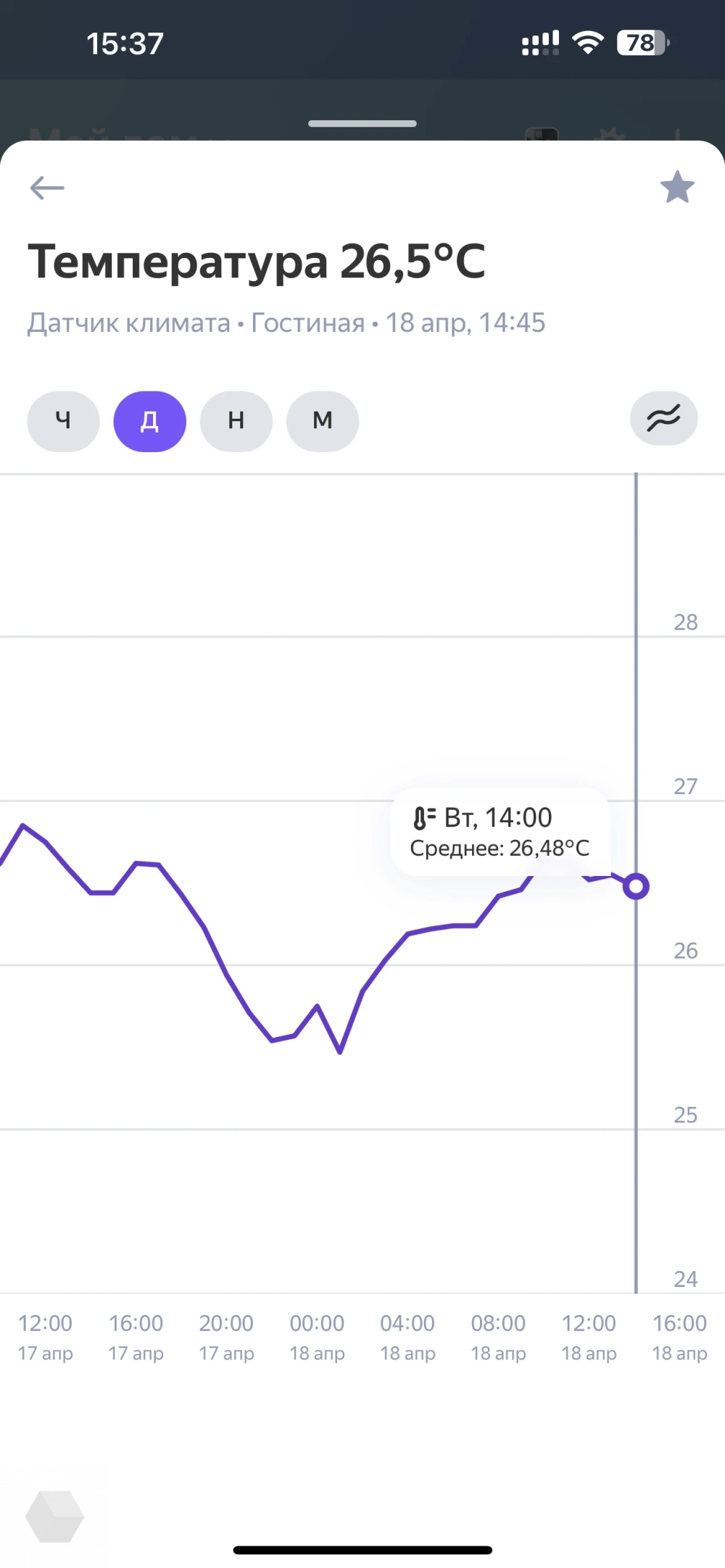Toggle the favorite star icon
The image size is (725, 1568).
click(677, 187)
